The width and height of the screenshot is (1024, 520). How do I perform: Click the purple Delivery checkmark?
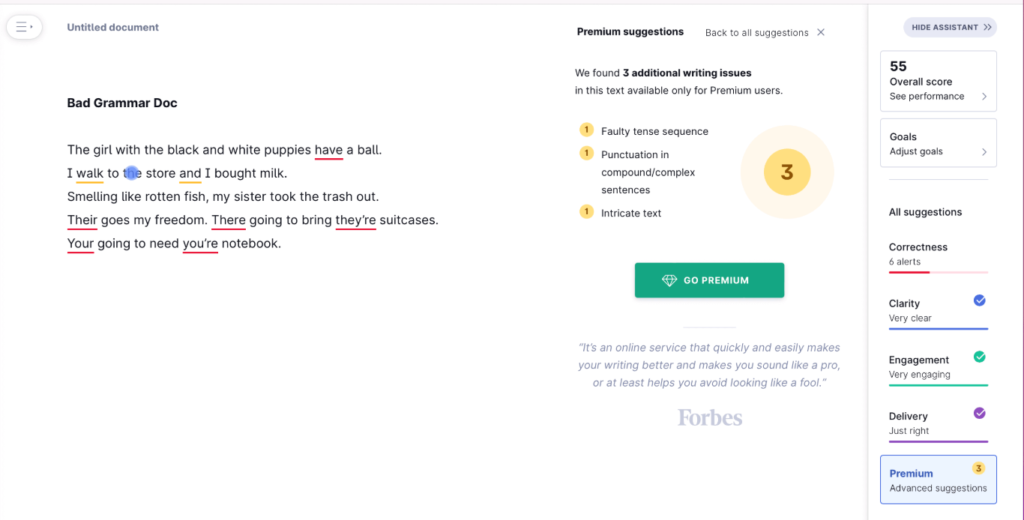pyautogui.click(x=979, y=413)
